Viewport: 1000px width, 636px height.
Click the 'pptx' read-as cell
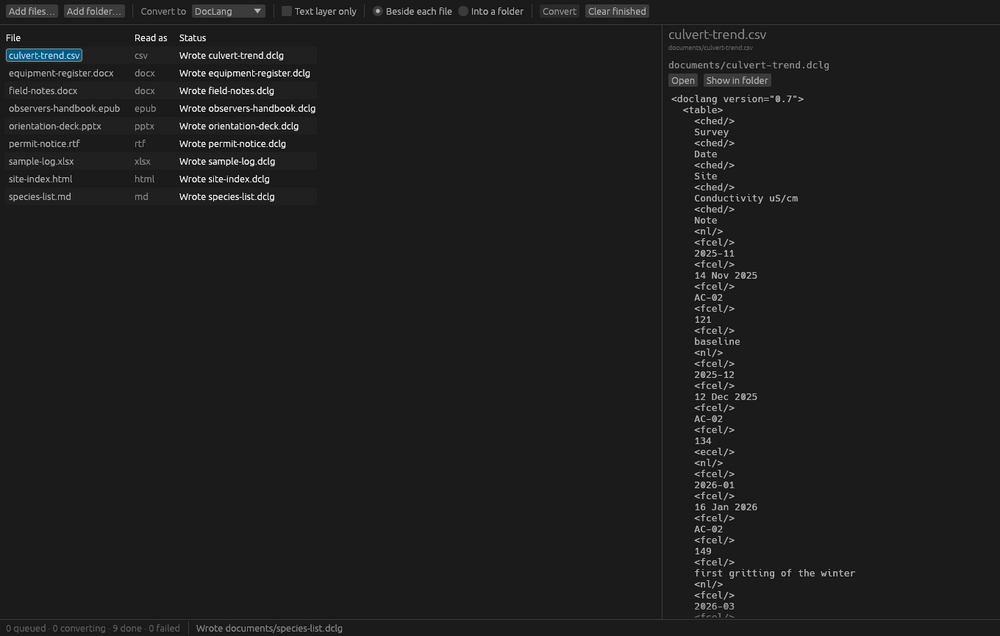click(145, 126)
